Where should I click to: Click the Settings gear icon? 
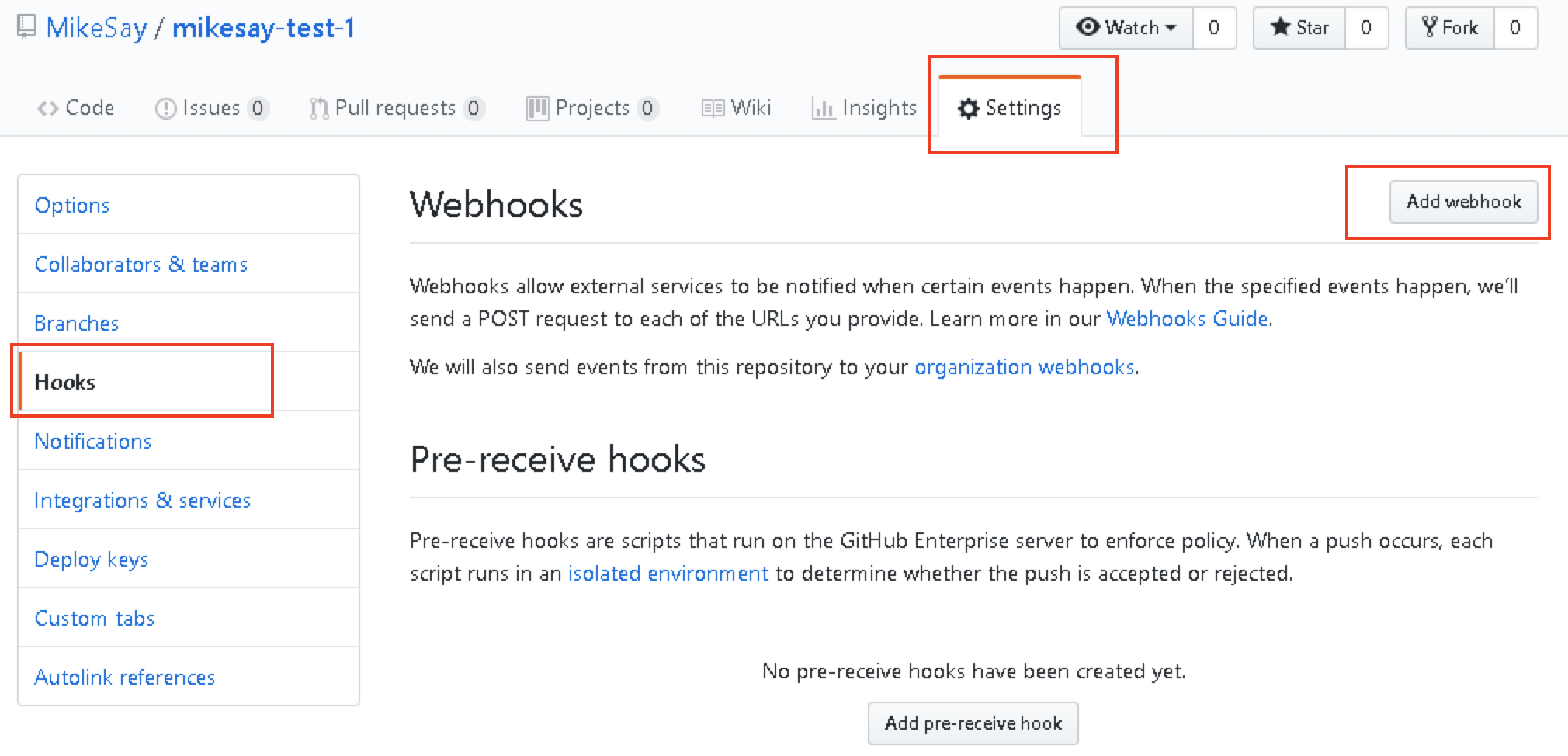click(968, 109)
